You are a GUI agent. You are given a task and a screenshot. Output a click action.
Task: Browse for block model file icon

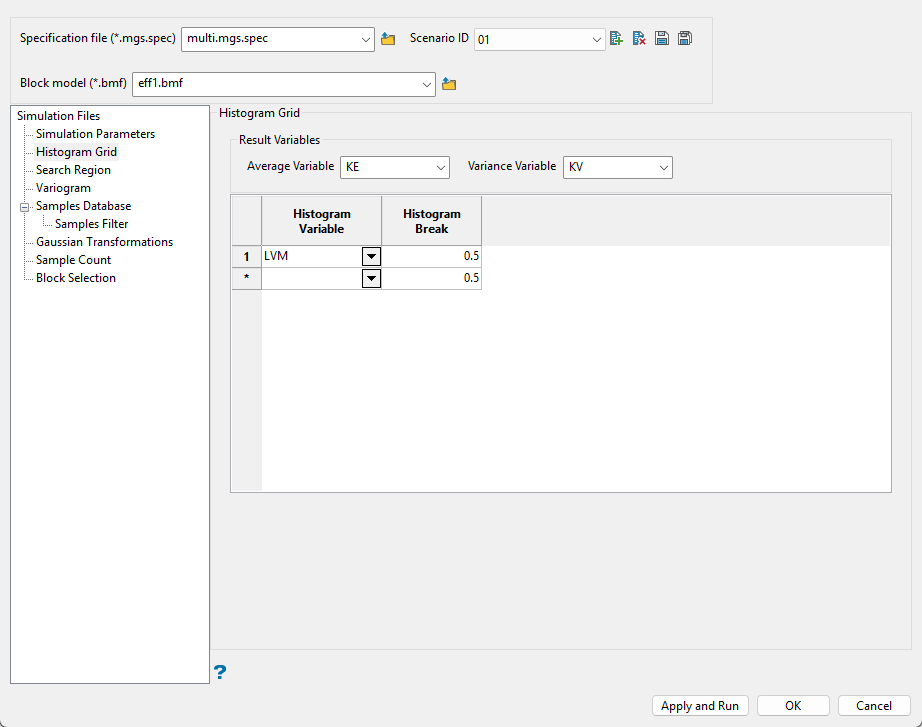[449, 84]
